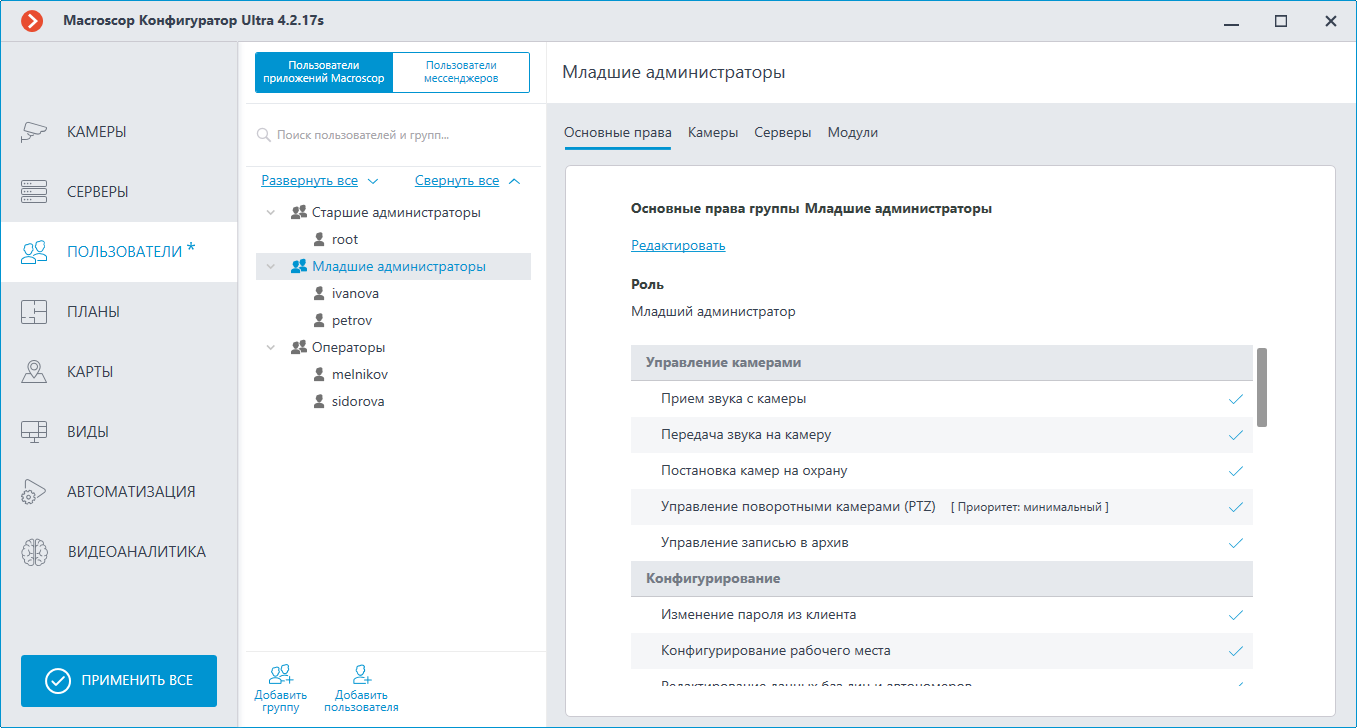Click group icon of Операторы
Viewport: 1357px width, 728px height.
tap(298, 347)
